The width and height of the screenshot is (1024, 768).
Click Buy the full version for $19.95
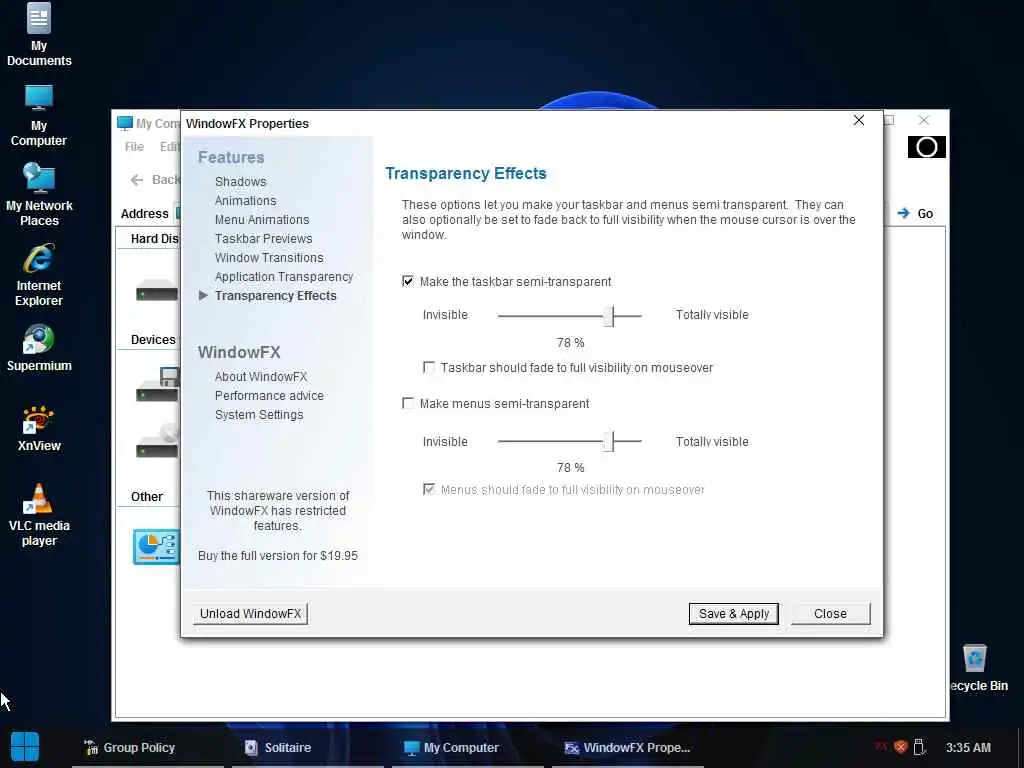(278, 556)
